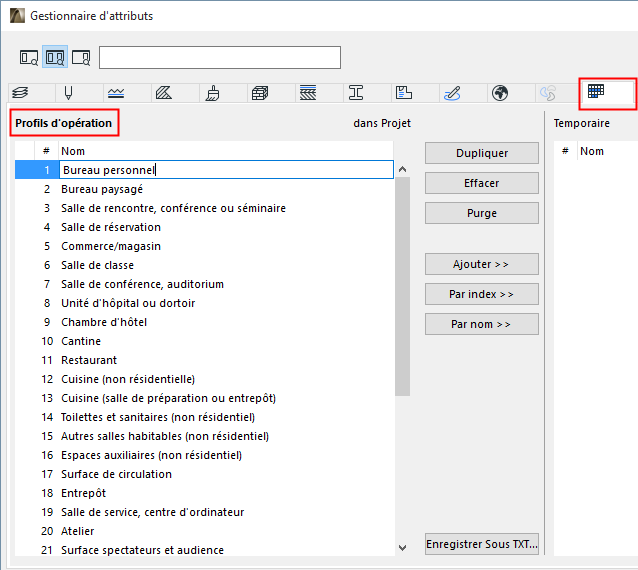Click Temporaire list Nom column header
This screenshot has height=570, width=638.
608,151
